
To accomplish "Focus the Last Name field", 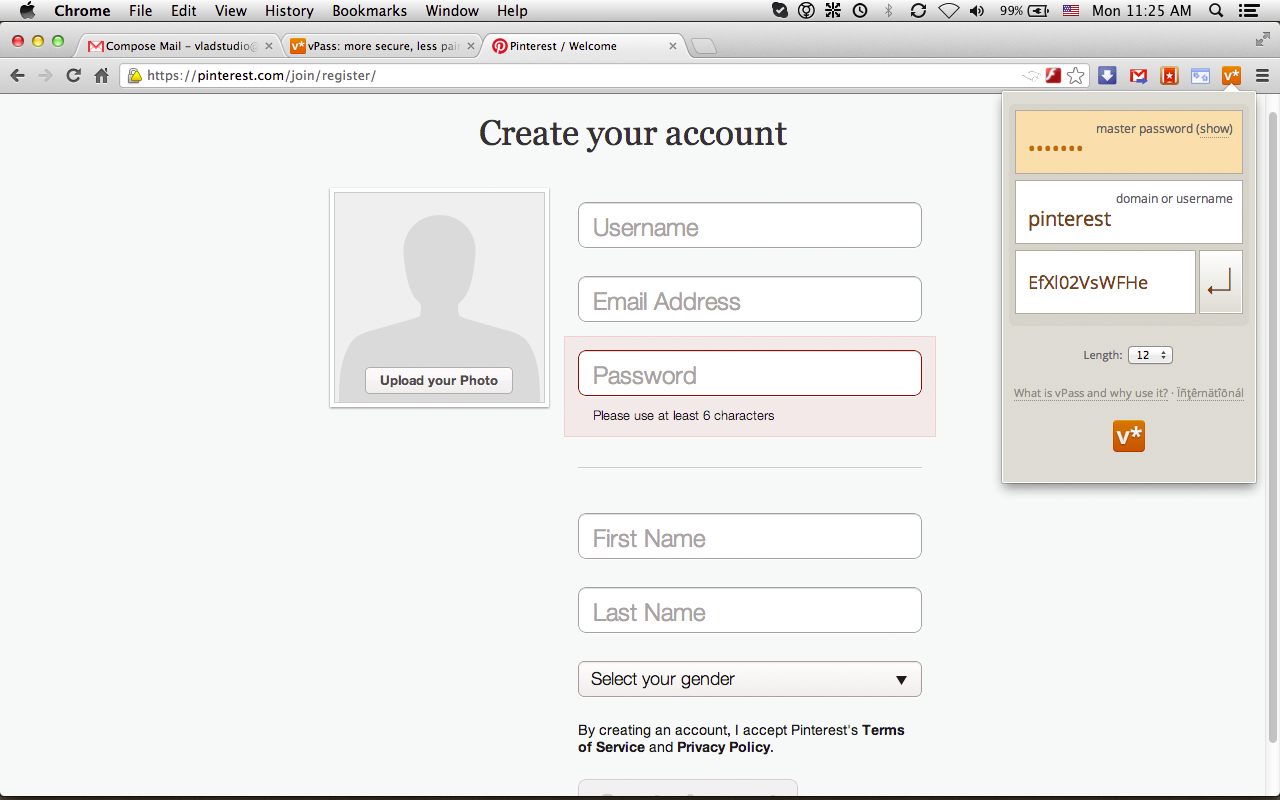I will point(750,610).
